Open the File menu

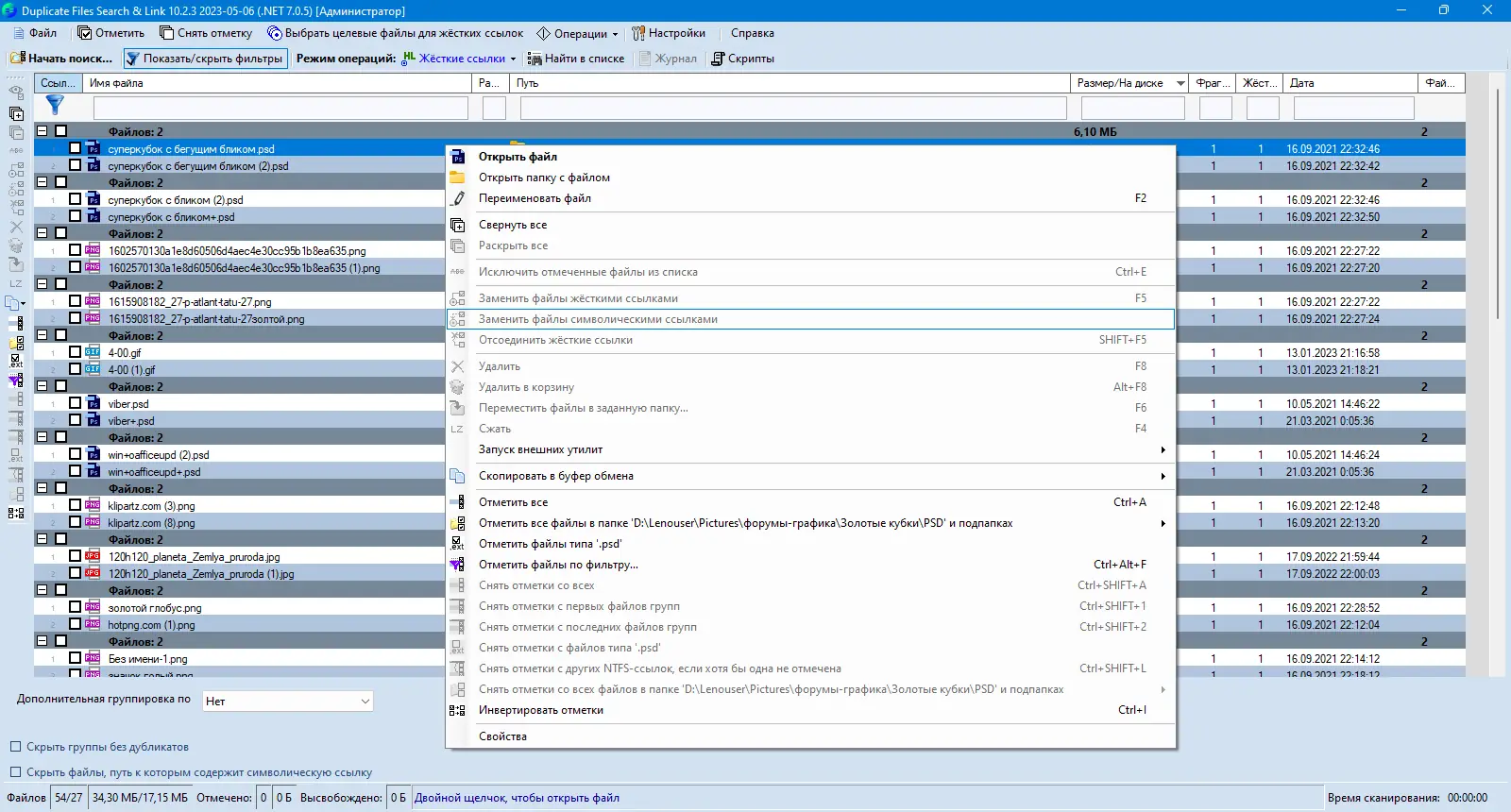pos(35,33)
